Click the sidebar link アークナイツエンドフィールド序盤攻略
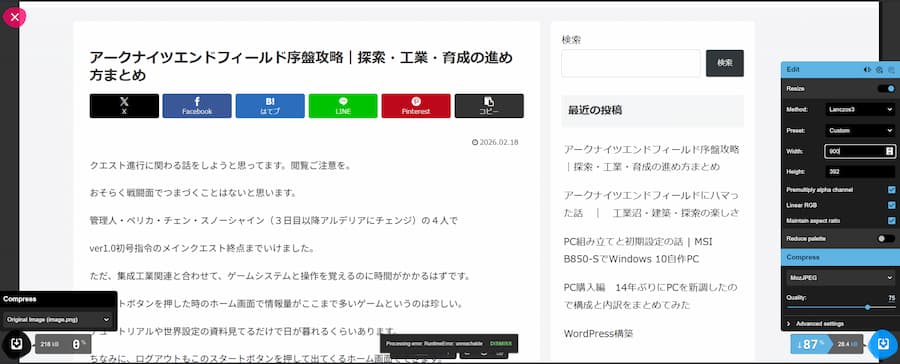Image resolution: width=900 pixels, height=364 pixels. click(651, 158)
